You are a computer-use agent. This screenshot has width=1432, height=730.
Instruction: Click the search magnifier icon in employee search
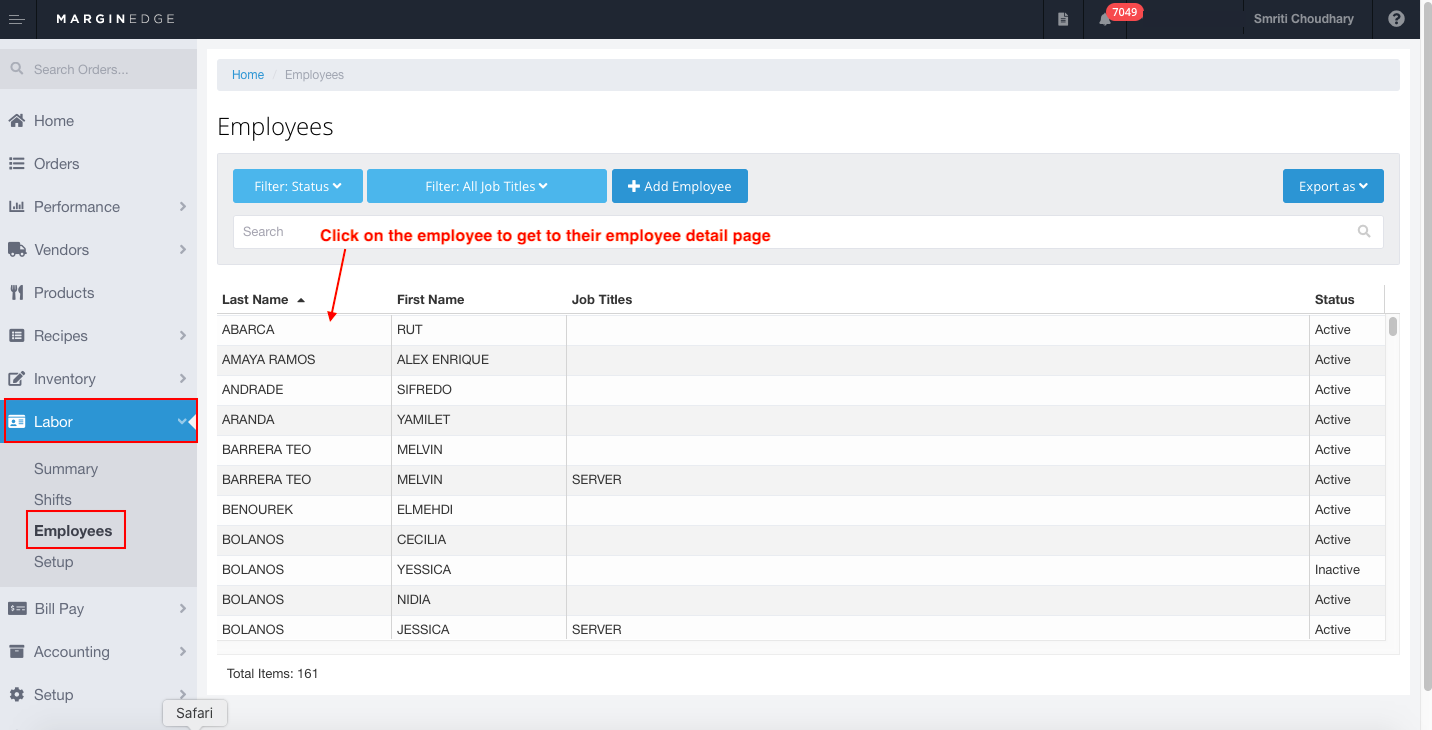click(1364, 231)
